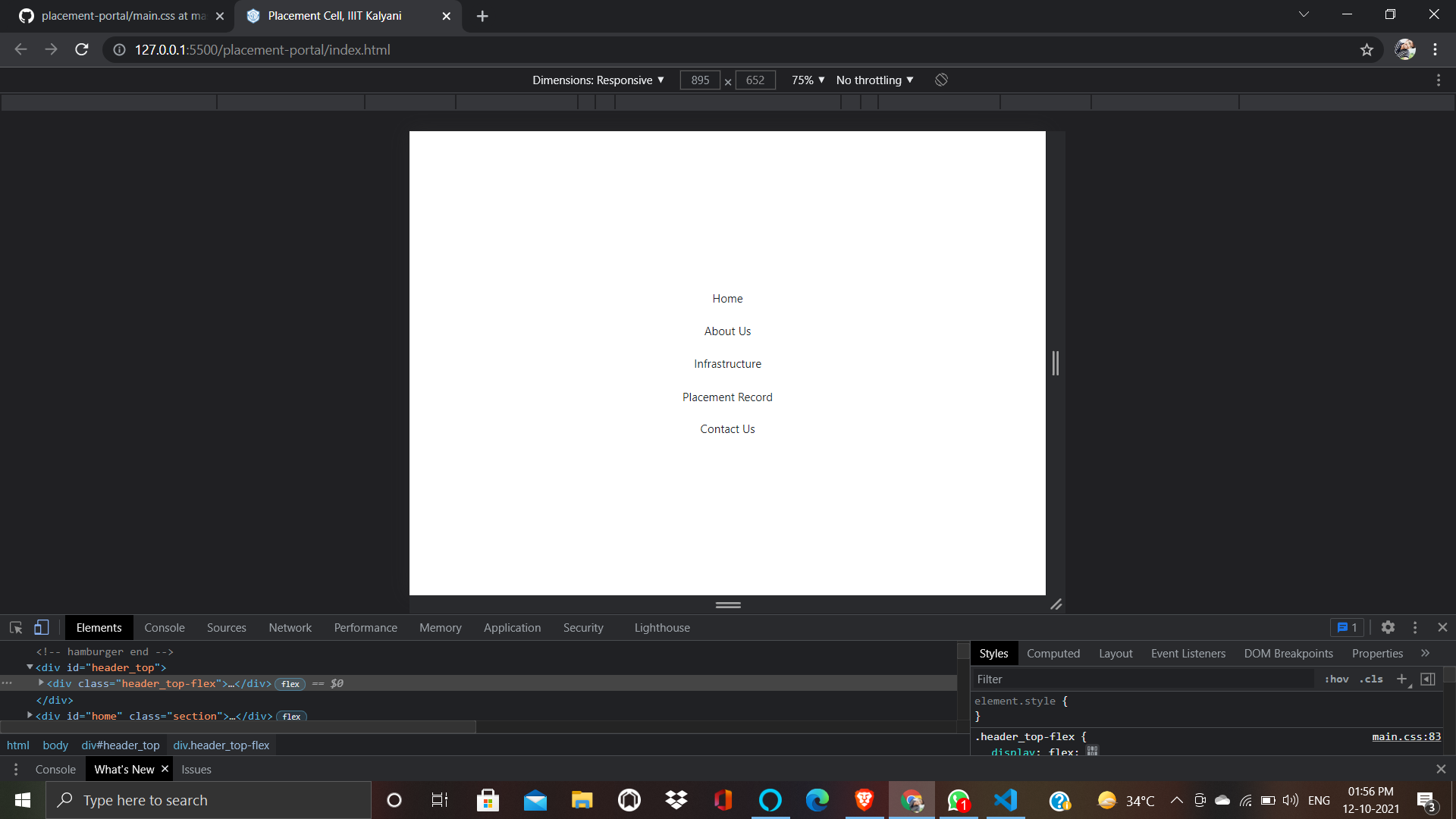
Task: Switch to the Computed styles tab
Action: 1053,653
